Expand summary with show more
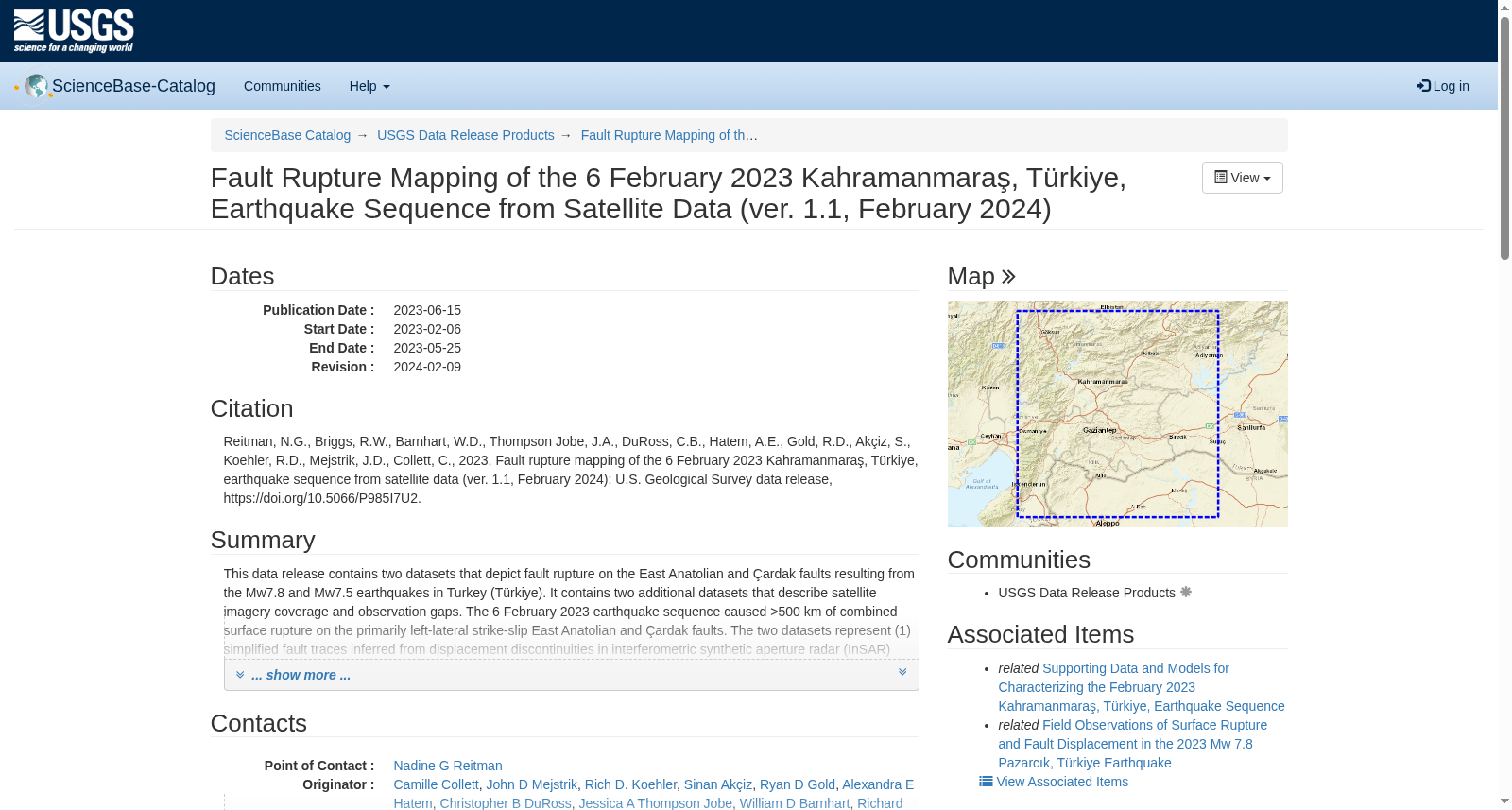1512x810 pixels. pos(301,675)
